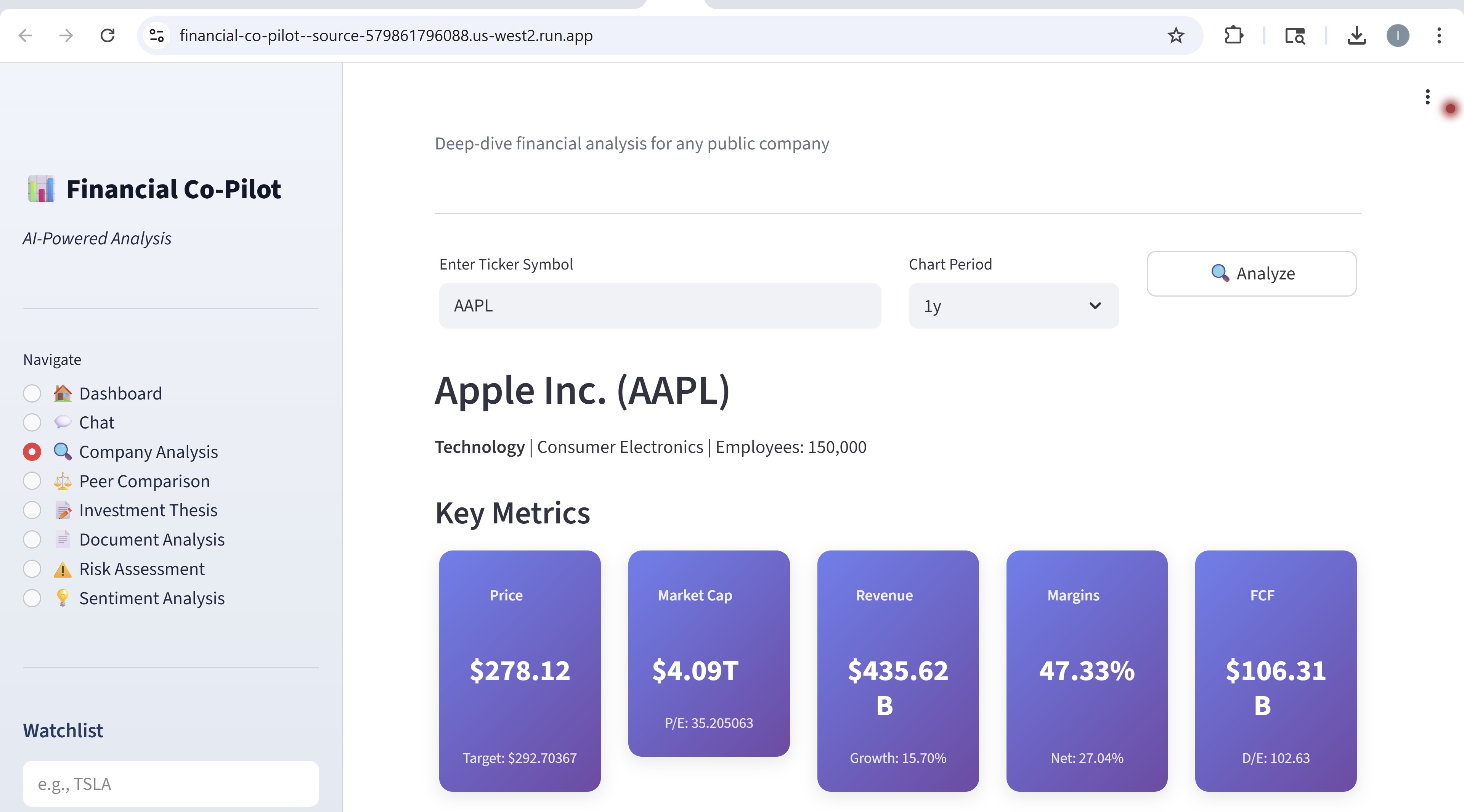This screenshot has width=1464, height=812.
Task: Select the Risk Assessment radio option
Action: pyautogui.click(x=32, y=569)
